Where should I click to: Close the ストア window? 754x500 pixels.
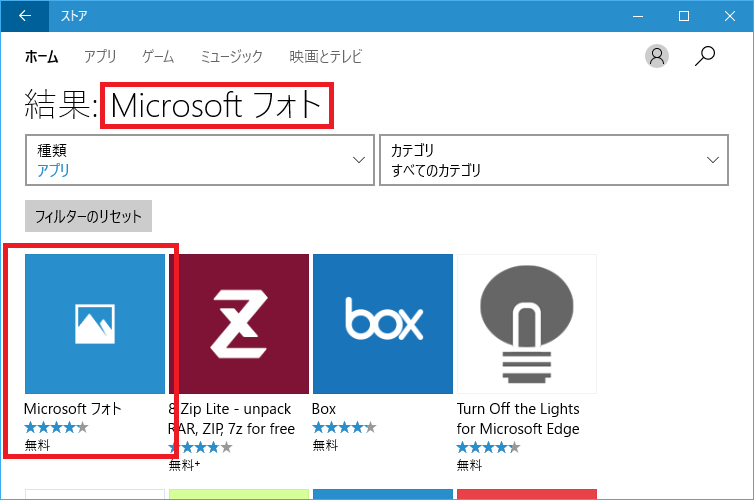coord(729,16)
